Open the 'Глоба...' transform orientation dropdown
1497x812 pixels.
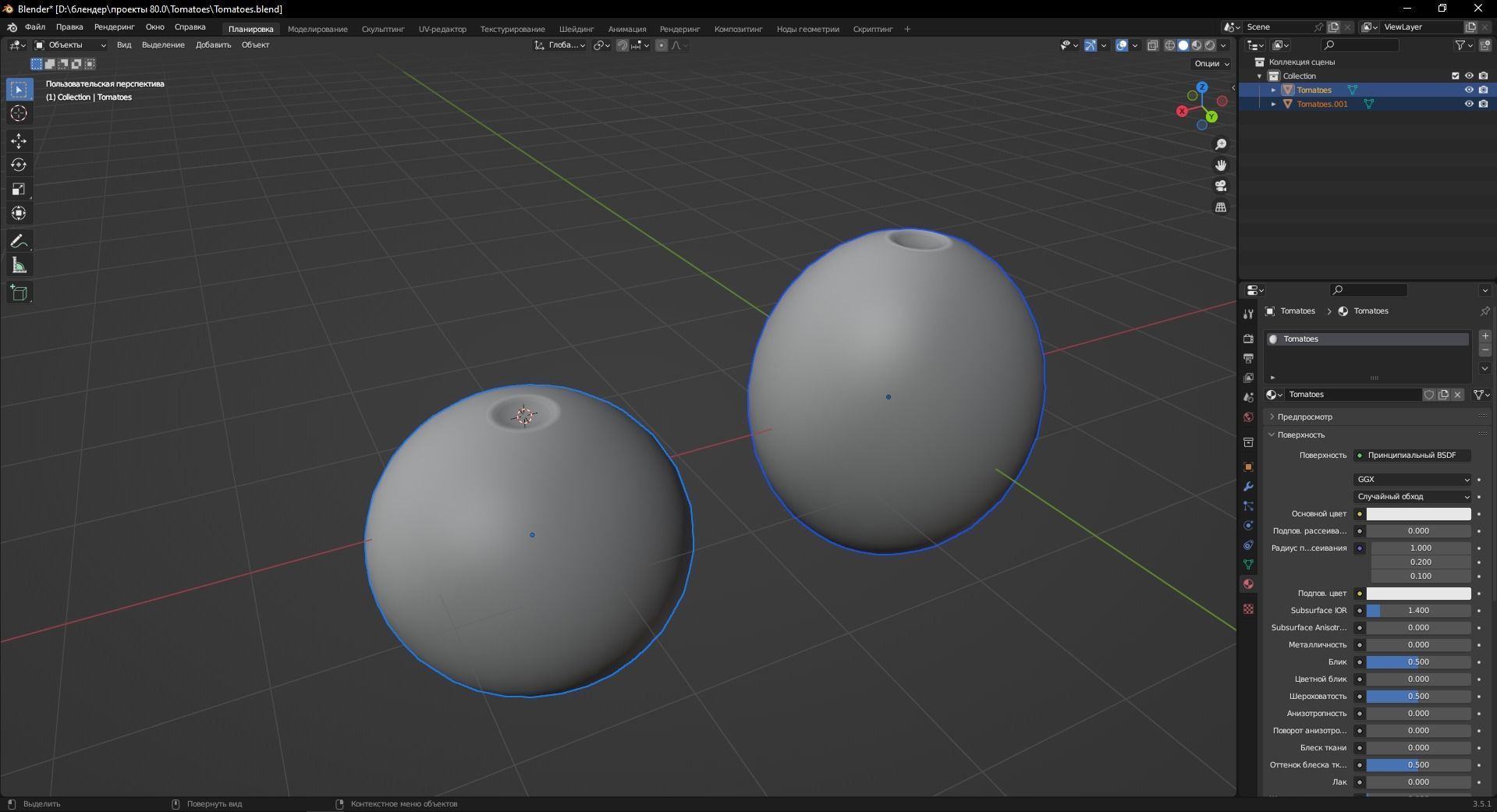[x=560, y=45]
